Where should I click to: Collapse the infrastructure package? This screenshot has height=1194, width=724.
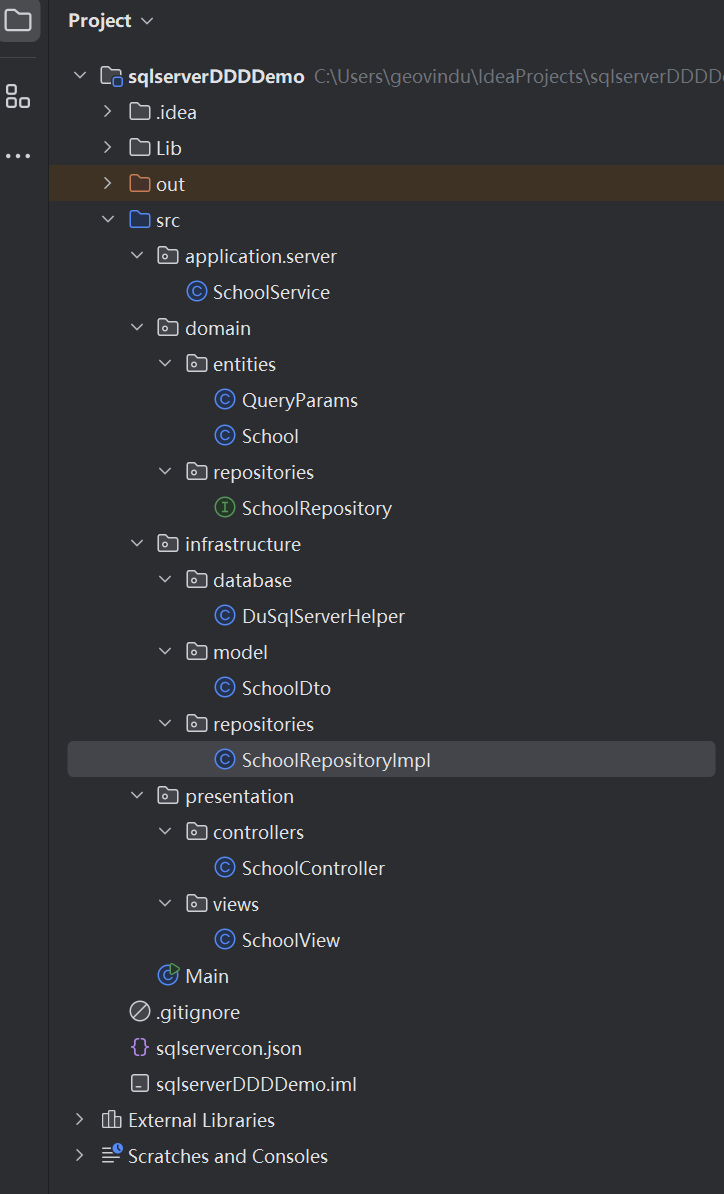(137, 544)
